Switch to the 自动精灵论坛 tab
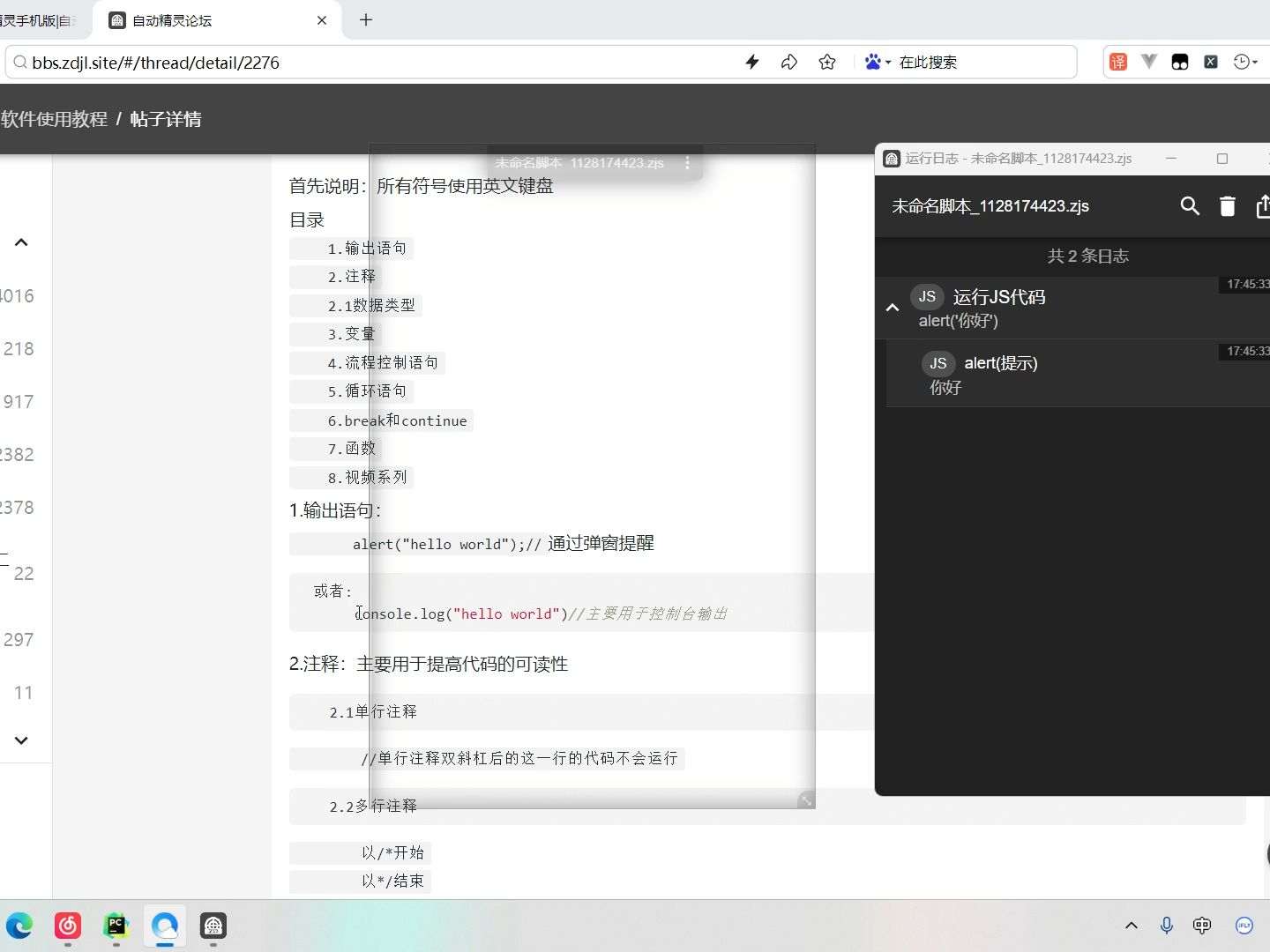Screen dimensions: 1270x952 coord(216,20)
